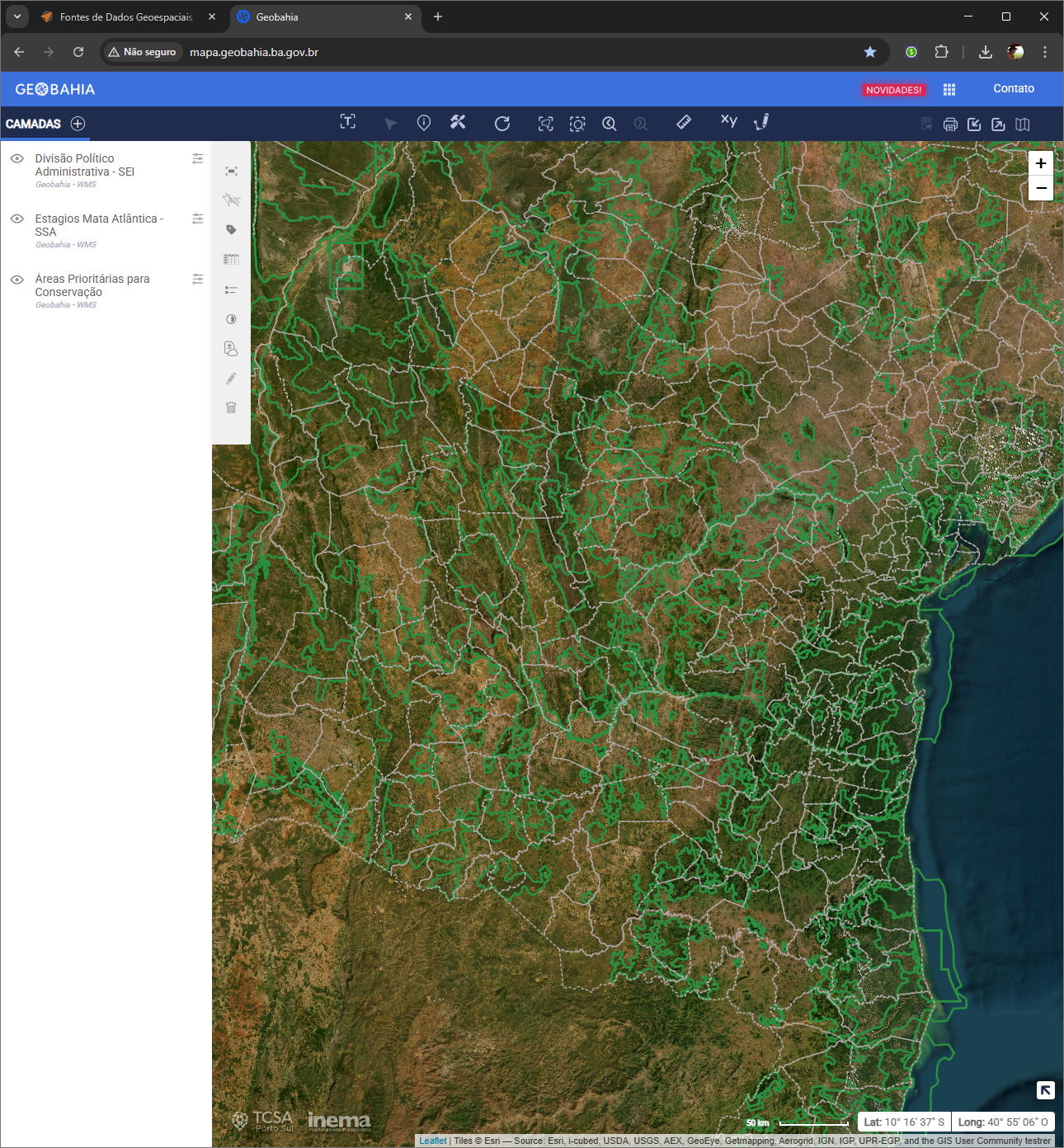
Task: Open the XY coordinates tool
Action: (x=728, y=121)
